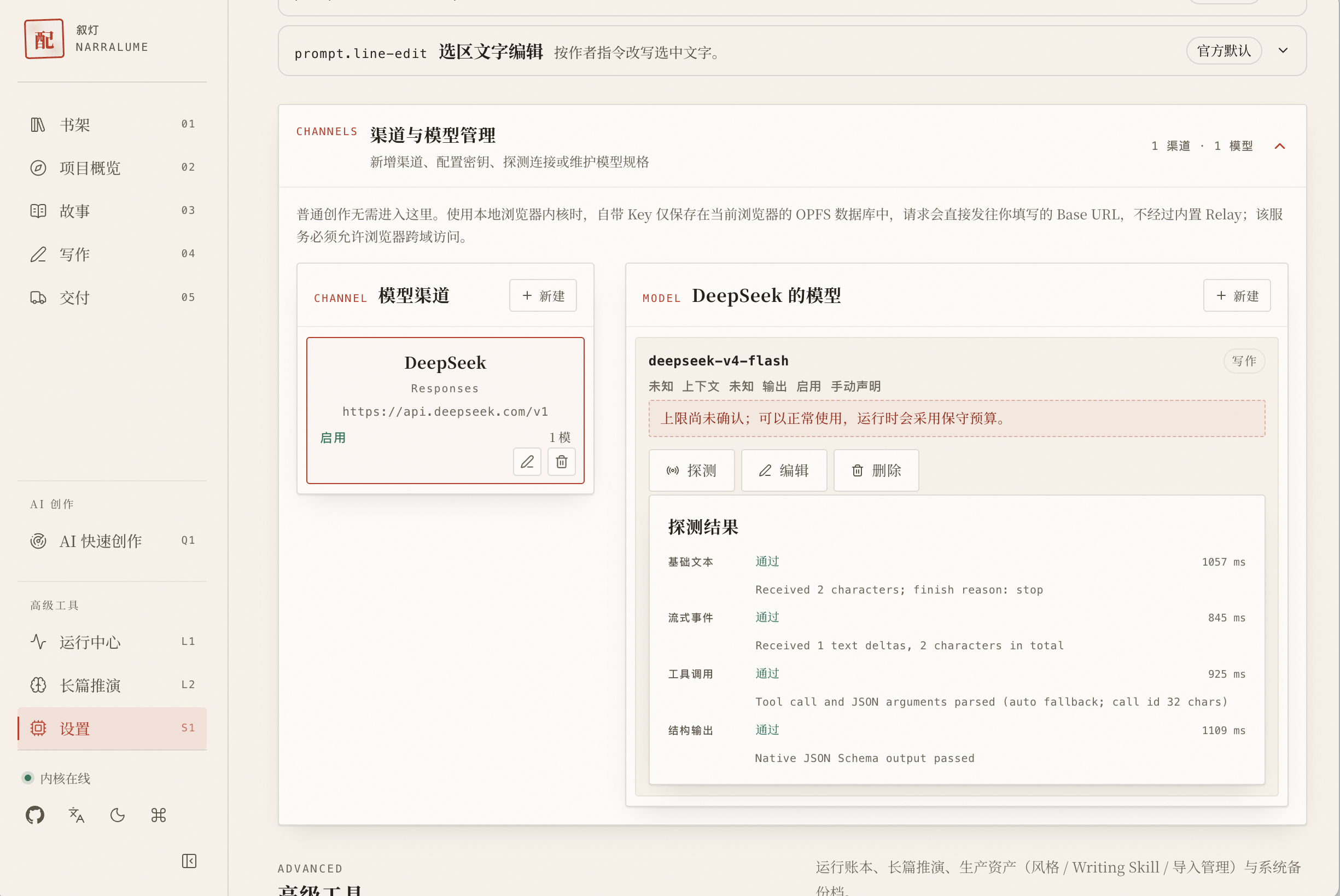The width and height of the screenshot is (1340, 896).
Task: Click the 1 渠道 · 1 模型 summary
Action: tap(1202, 146)
